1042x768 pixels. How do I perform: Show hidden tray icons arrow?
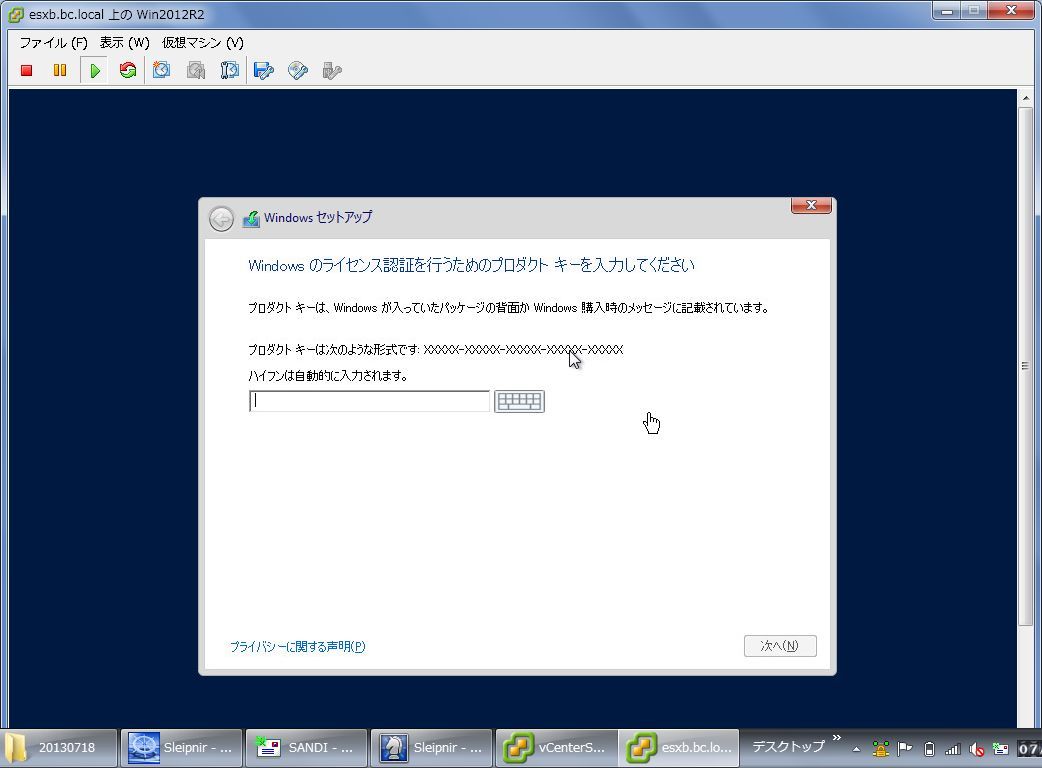click(857, 749)
